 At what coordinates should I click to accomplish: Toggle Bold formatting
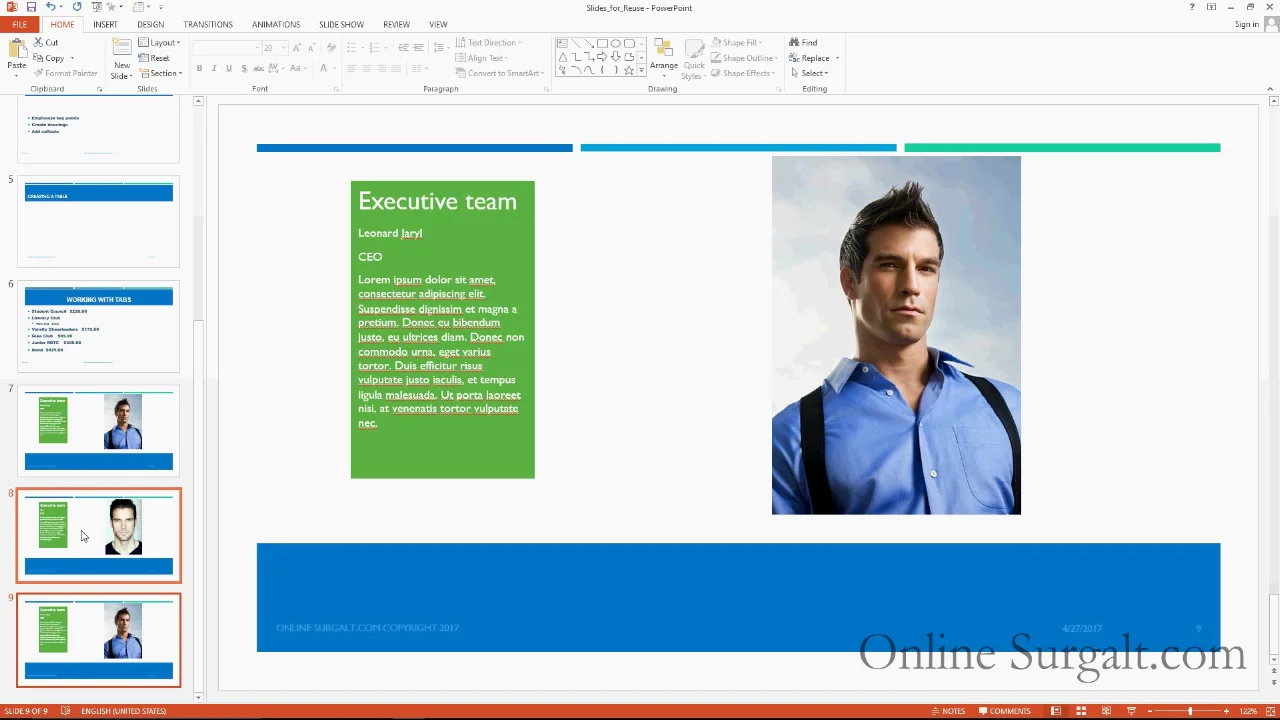pos(199,68)
